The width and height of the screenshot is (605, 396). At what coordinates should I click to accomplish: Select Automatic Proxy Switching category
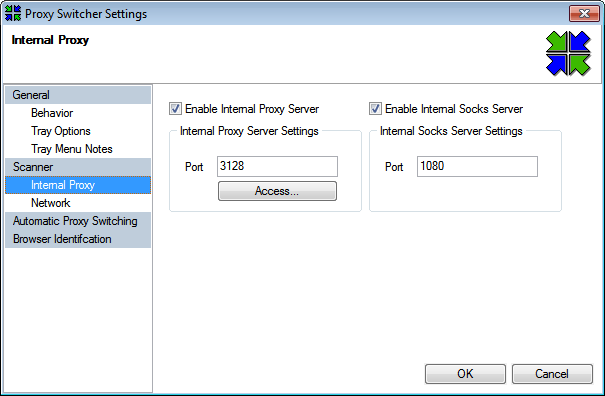78,221
